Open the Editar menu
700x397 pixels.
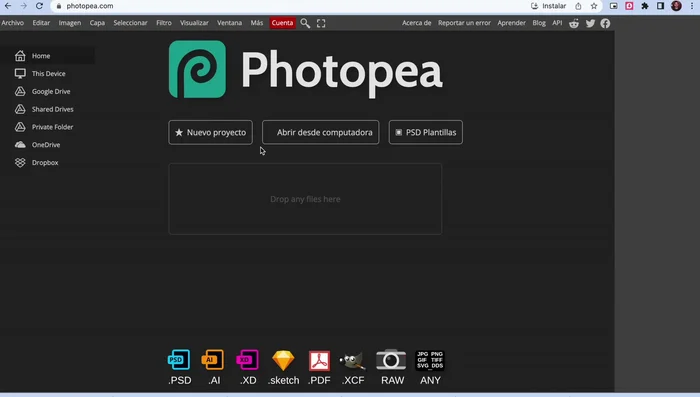pyautogui.click(x=41, y=23)
